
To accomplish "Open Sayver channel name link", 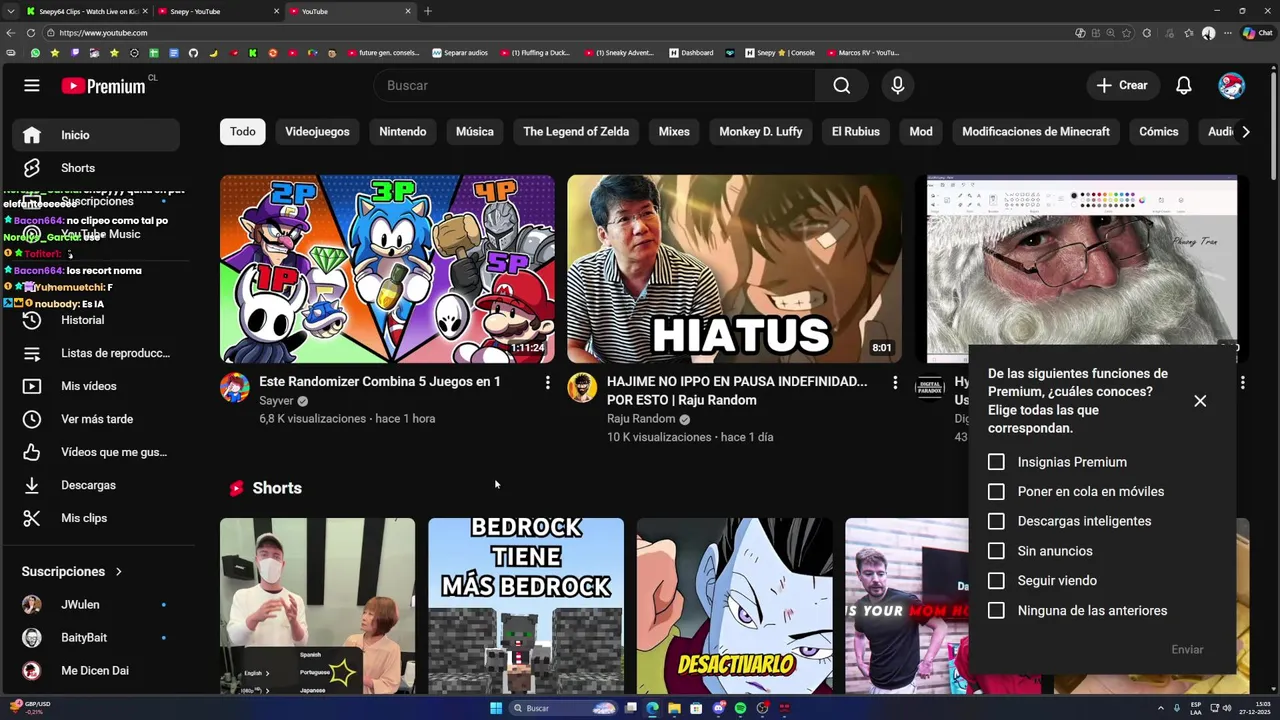I will point(276,401).
